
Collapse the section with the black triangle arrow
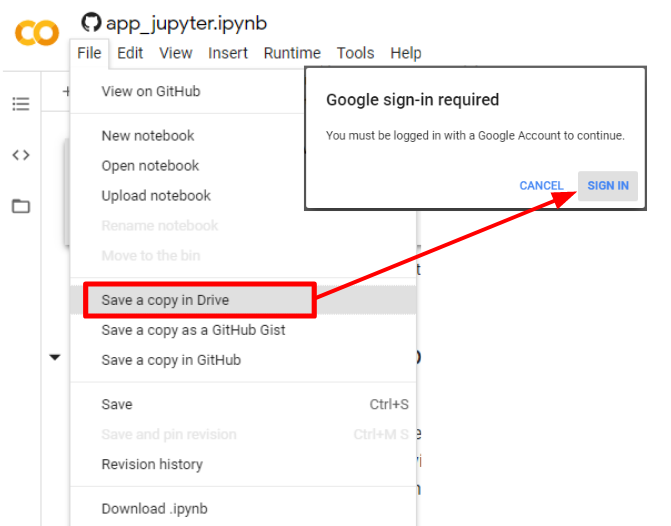[x=55, y=357]
